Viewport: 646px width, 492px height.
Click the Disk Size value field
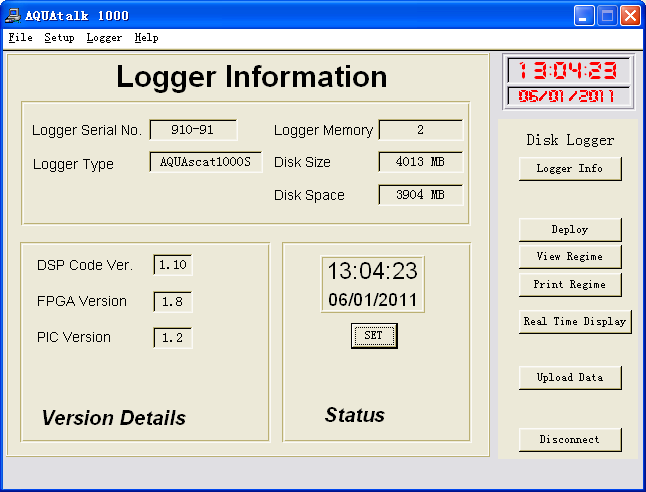coord(420,162)
